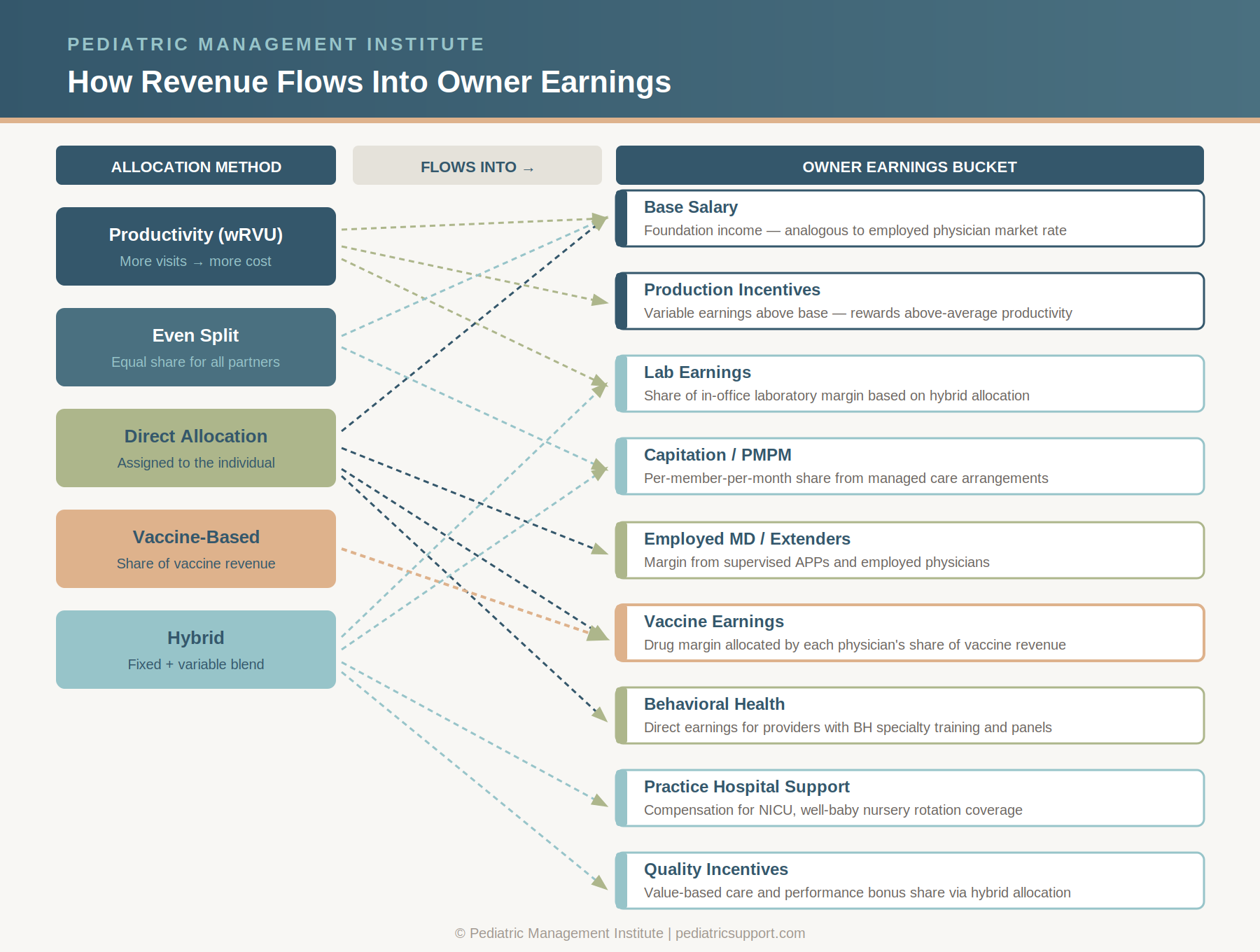Click the Production Incentives card
This screenshot has height=952, width=1260.
[x=910, y=301]
